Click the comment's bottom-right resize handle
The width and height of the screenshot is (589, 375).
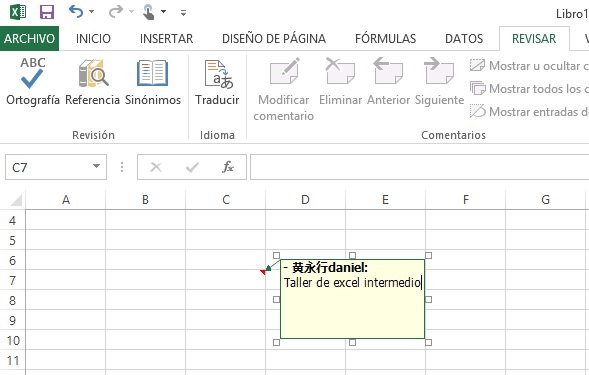[428, 342]
